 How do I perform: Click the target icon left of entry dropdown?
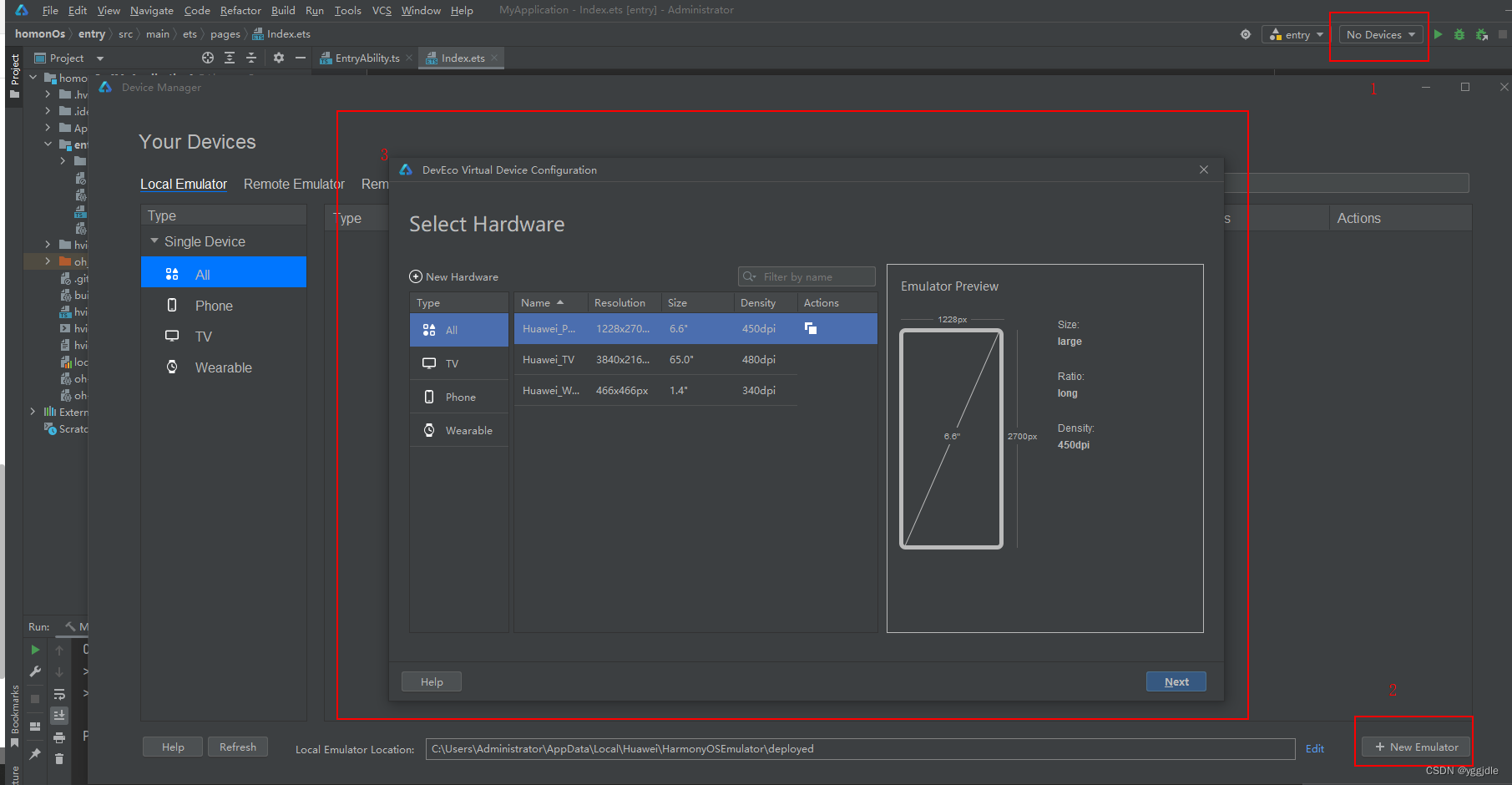1246,34
